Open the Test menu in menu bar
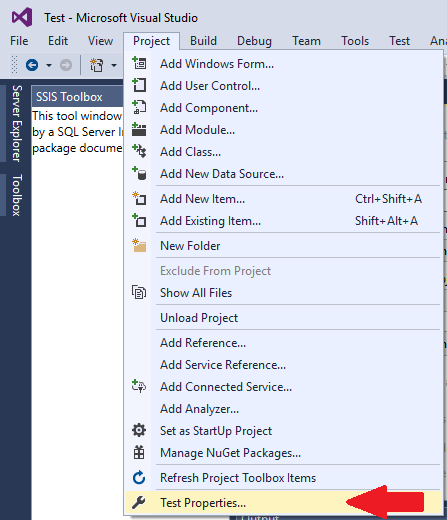The image size is (447, 520). click(399, 41)
